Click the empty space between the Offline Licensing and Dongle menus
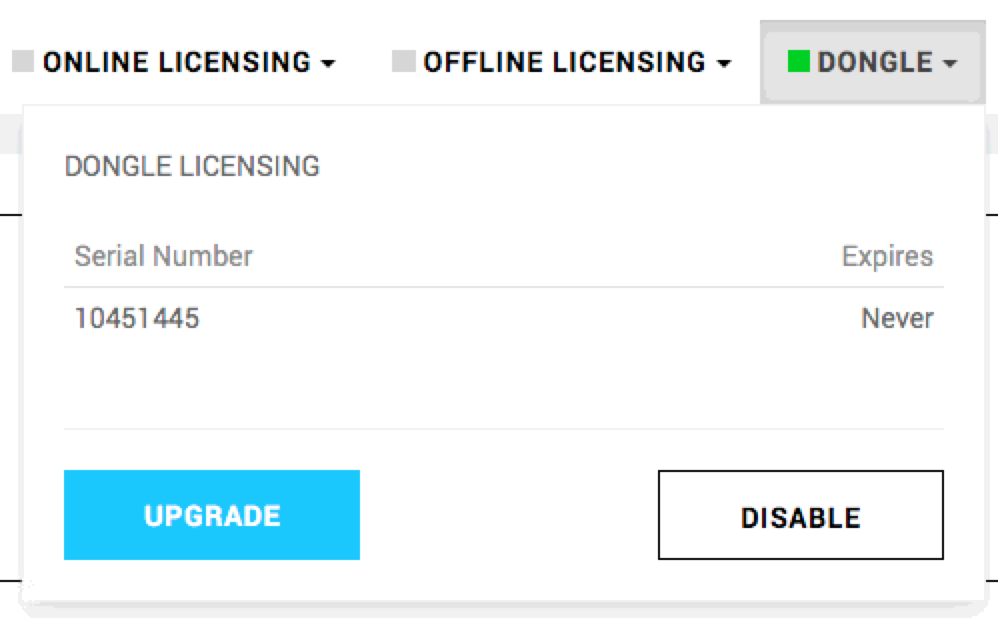 [746, 62]
